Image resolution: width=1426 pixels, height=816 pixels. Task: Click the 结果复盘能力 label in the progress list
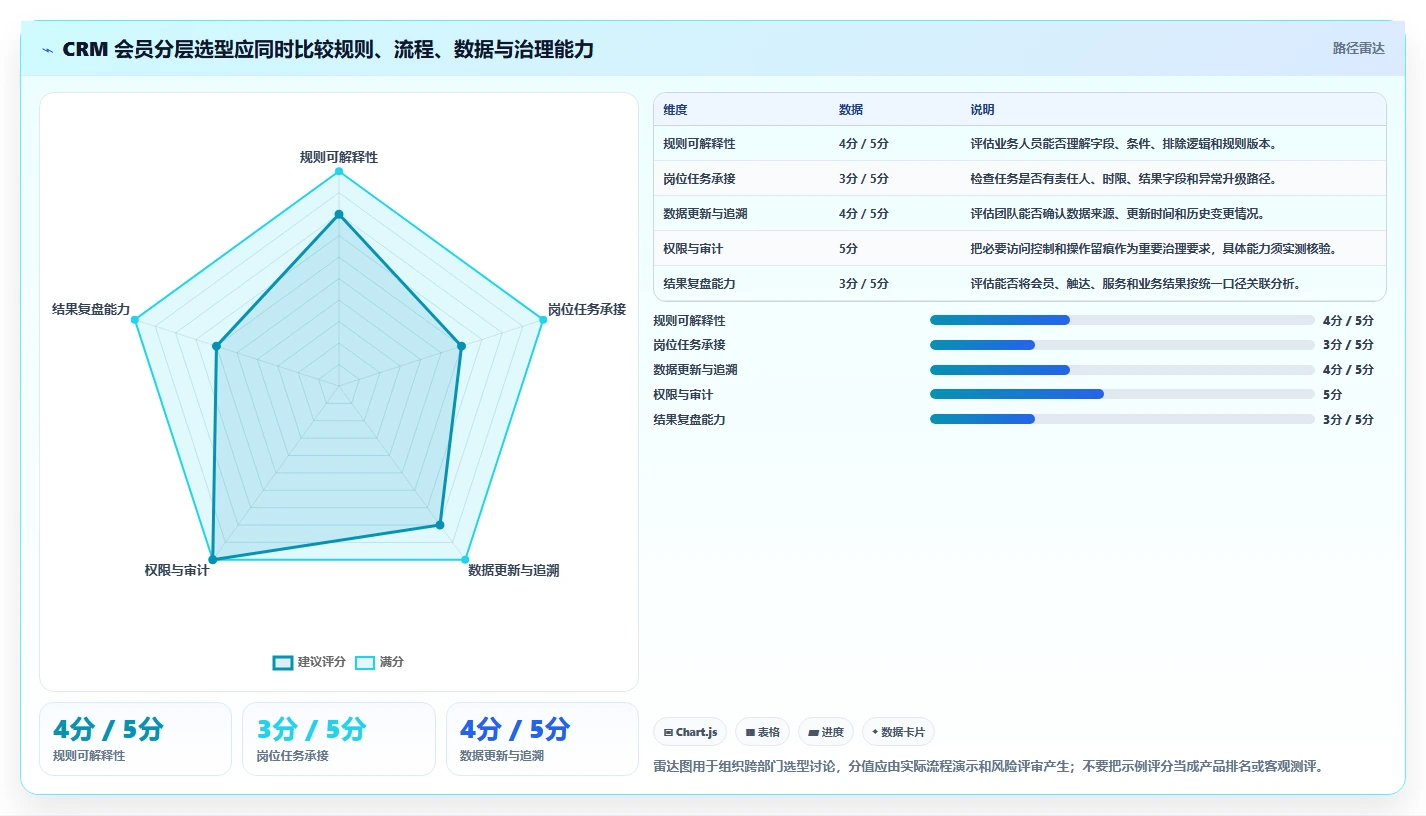[689, 419]
